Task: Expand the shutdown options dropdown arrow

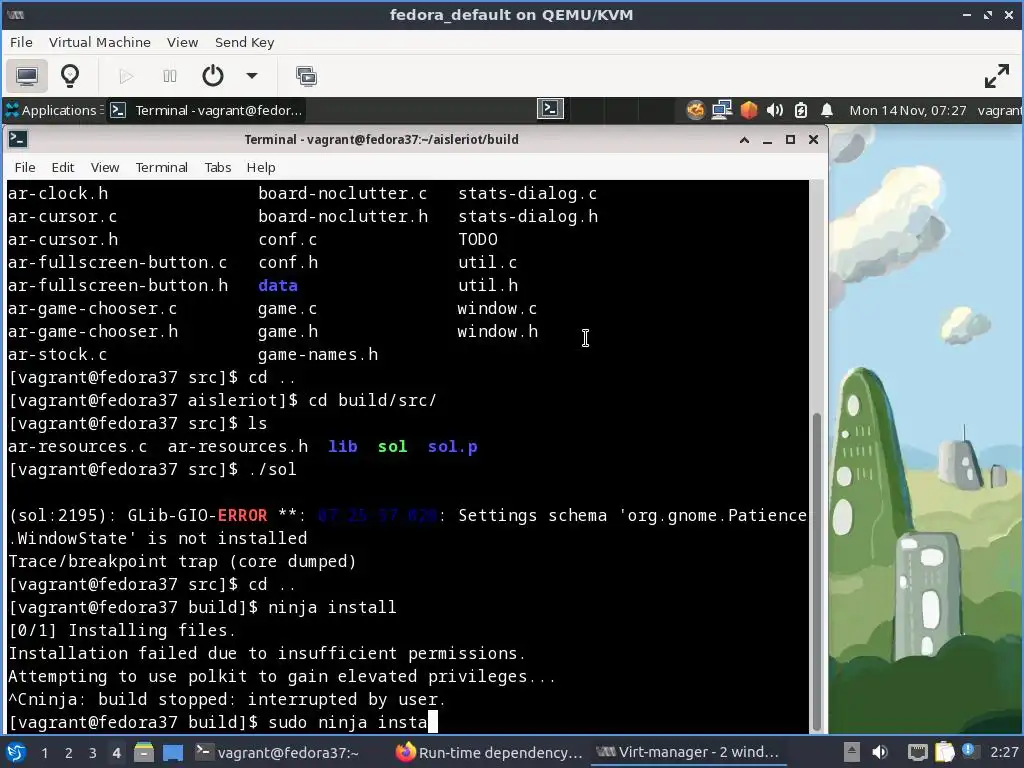Action: coord(251,76)
